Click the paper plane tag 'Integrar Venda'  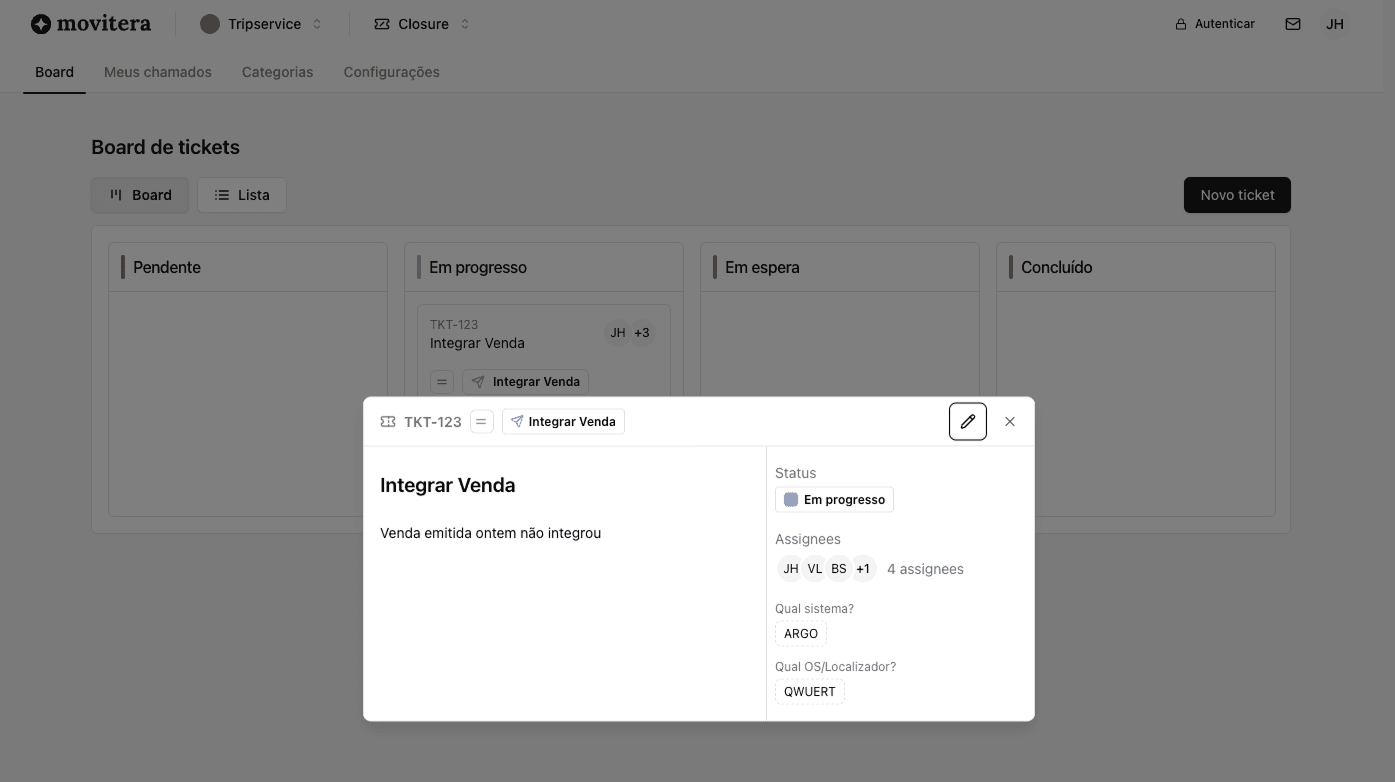pyautogui.click(x=563, y=421)
